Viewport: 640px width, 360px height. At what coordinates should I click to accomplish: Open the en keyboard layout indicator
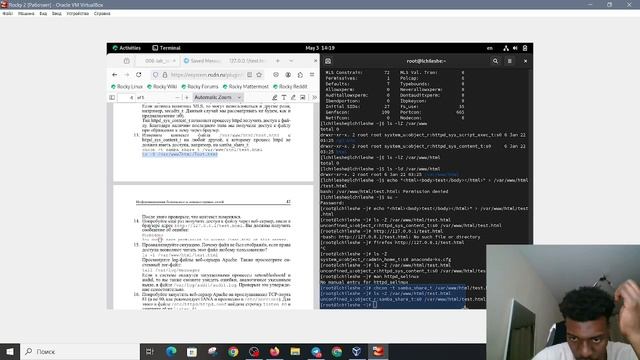489,48
